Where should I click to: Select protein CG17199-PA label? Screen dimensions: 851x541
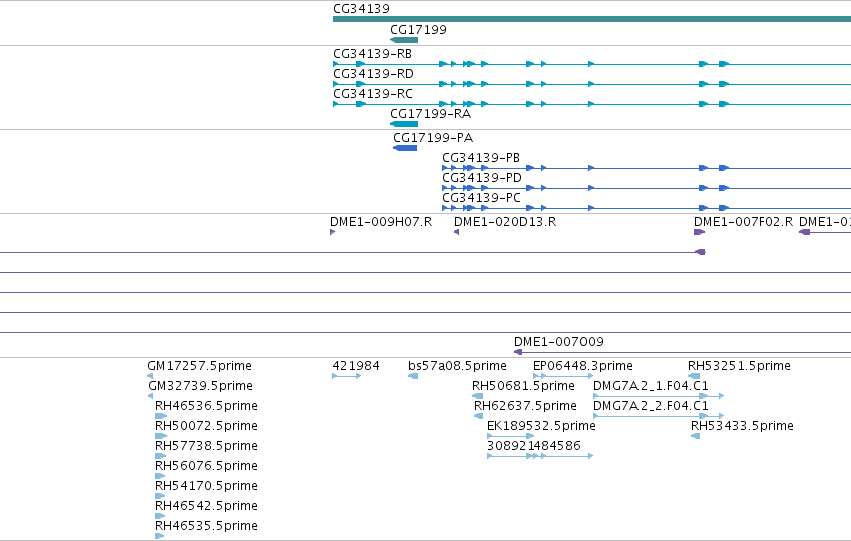pyautogui.click(x=433, y=138)
